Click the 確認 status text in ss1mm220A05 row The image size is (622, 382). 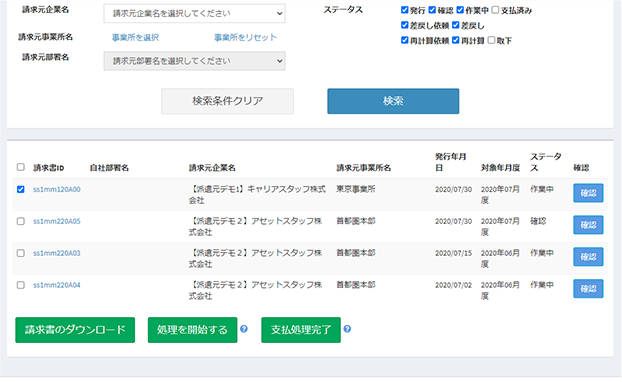click(x=538, y=221)
